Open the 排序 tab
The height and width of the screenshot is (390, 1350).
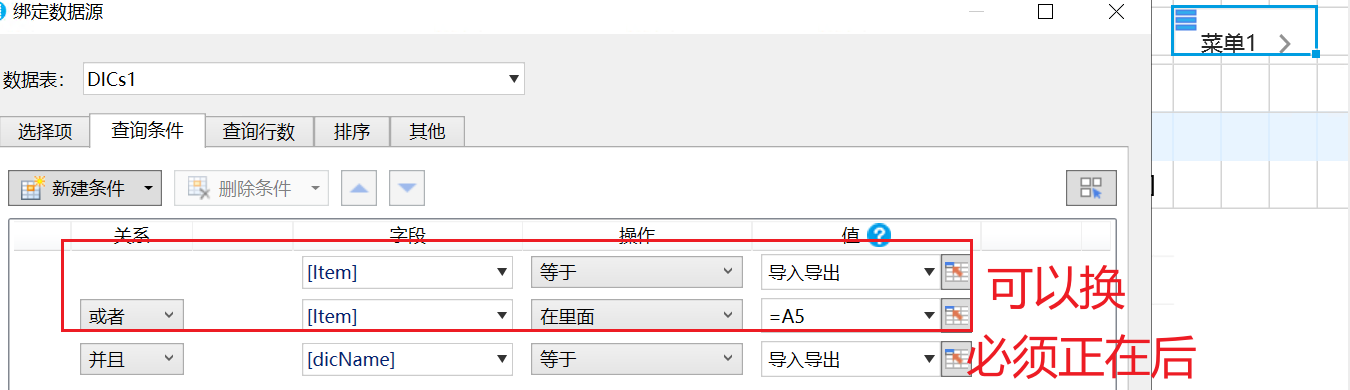(x=352, y=131)
